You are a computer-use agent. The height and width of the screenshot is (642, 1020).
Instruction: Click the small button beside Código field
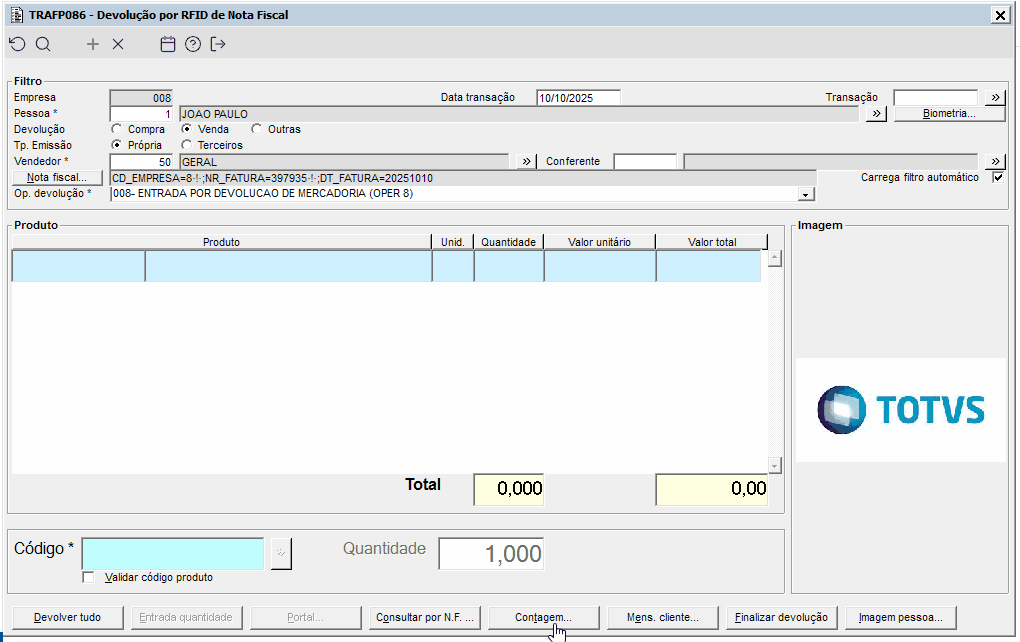(281, 554)
